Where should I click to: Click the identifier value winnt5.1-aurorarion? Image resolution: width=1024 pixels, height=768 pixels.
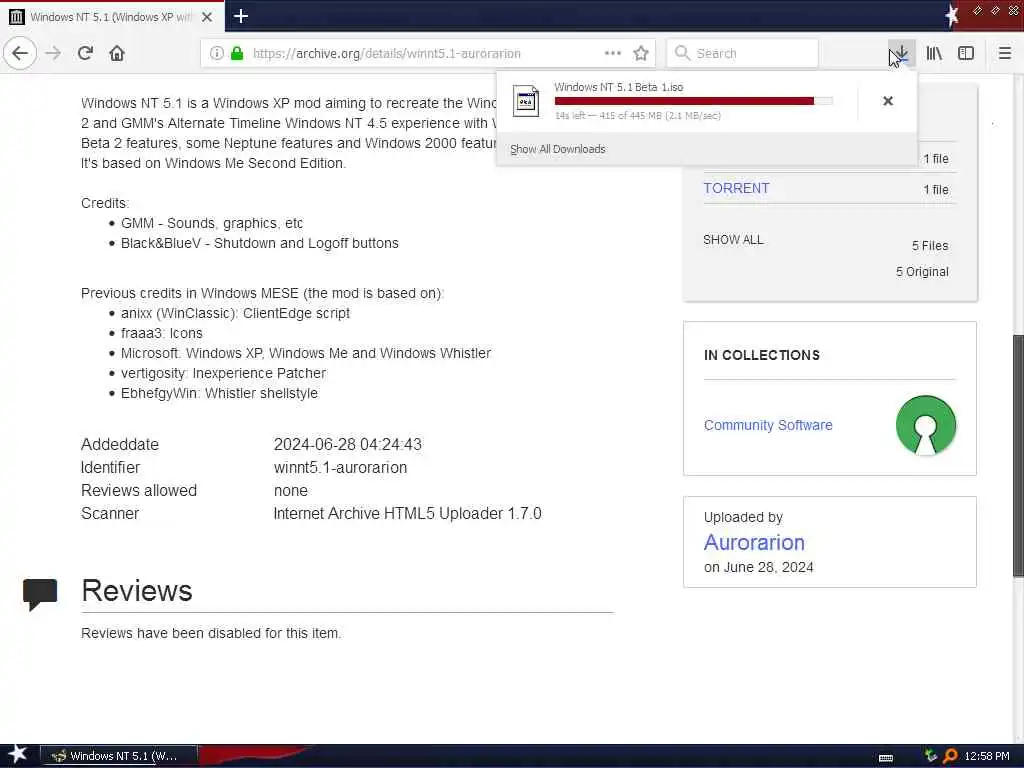click(x=340, y=468)
